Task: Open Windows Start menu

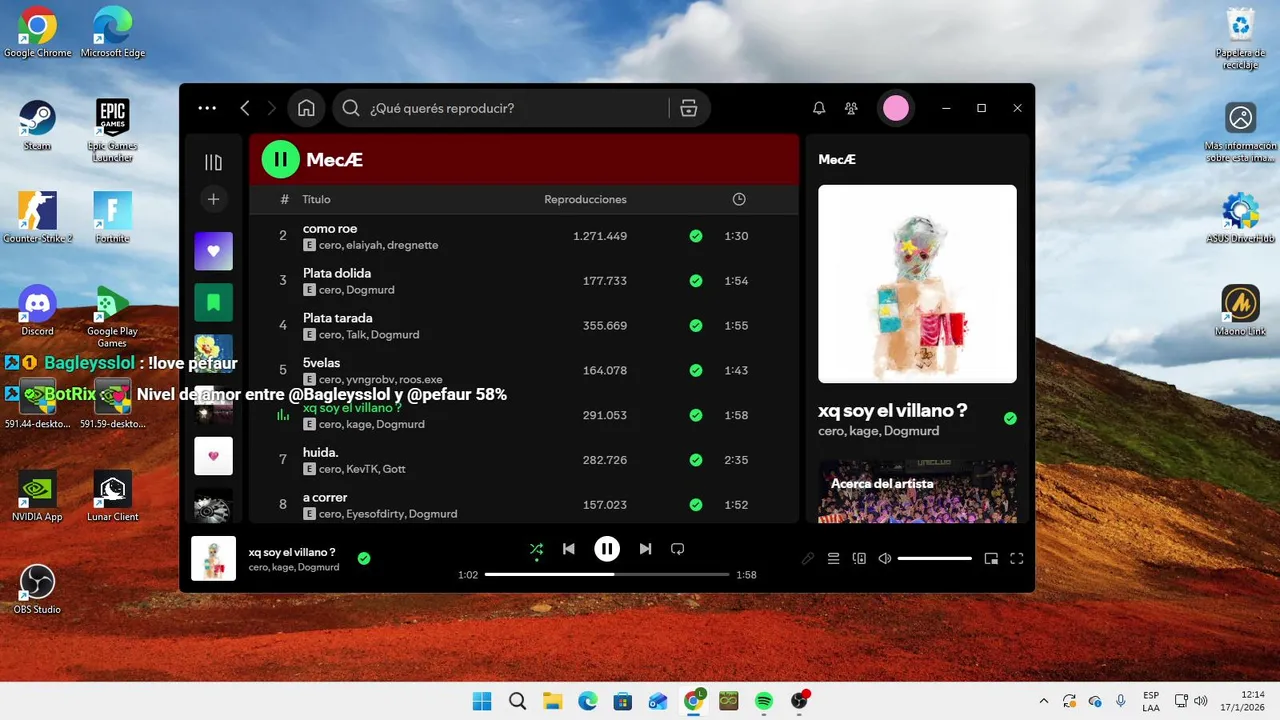Action: click(x=482, y=701)
